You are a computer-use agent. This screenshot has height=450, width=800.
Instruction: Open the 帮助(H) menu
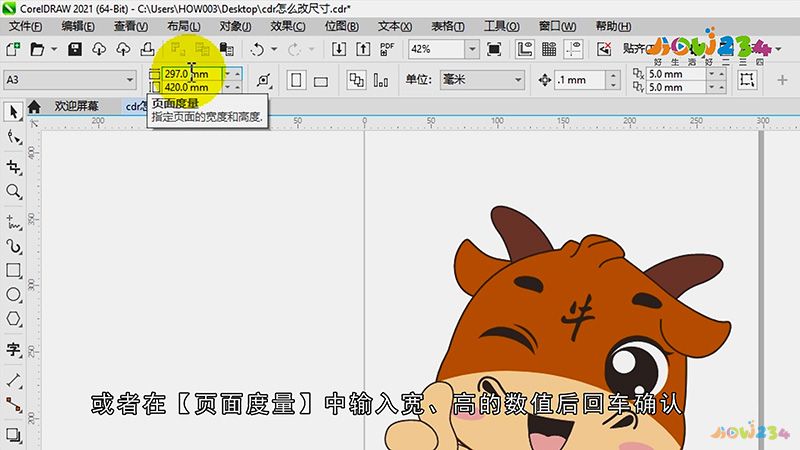coord(613,27)
